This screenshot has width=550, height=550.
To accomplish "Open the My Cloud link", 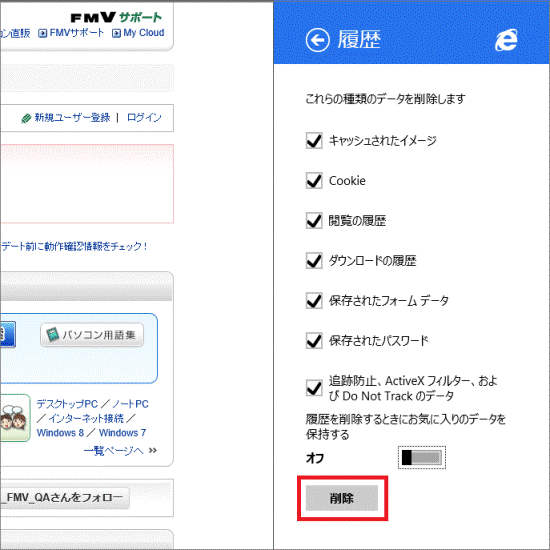I will 144,33.
